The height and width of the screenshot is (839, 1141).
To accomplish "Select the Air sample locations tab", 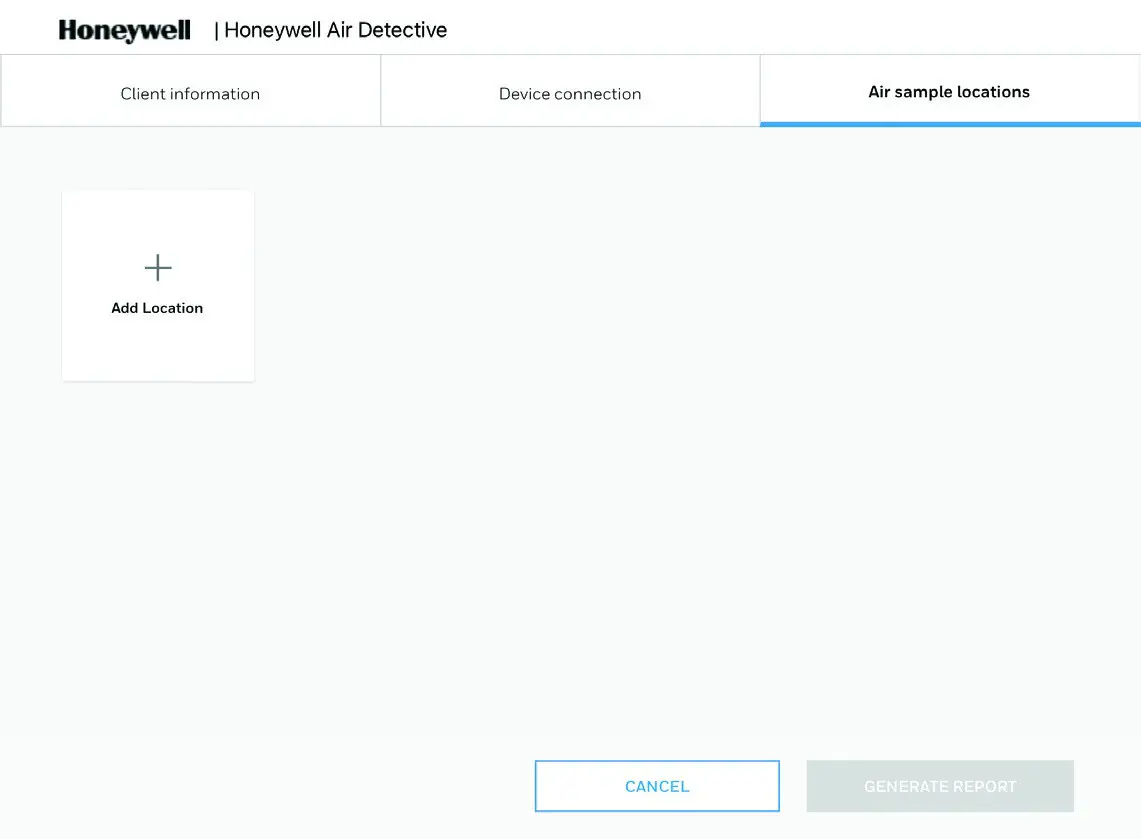I will tap(950, 91).
